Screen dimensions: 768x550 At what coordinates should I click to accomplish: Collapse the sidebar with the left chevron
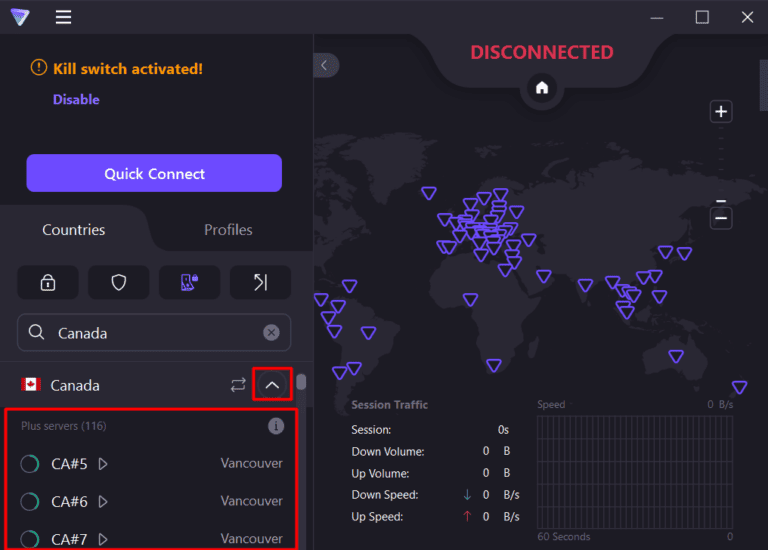325,65
